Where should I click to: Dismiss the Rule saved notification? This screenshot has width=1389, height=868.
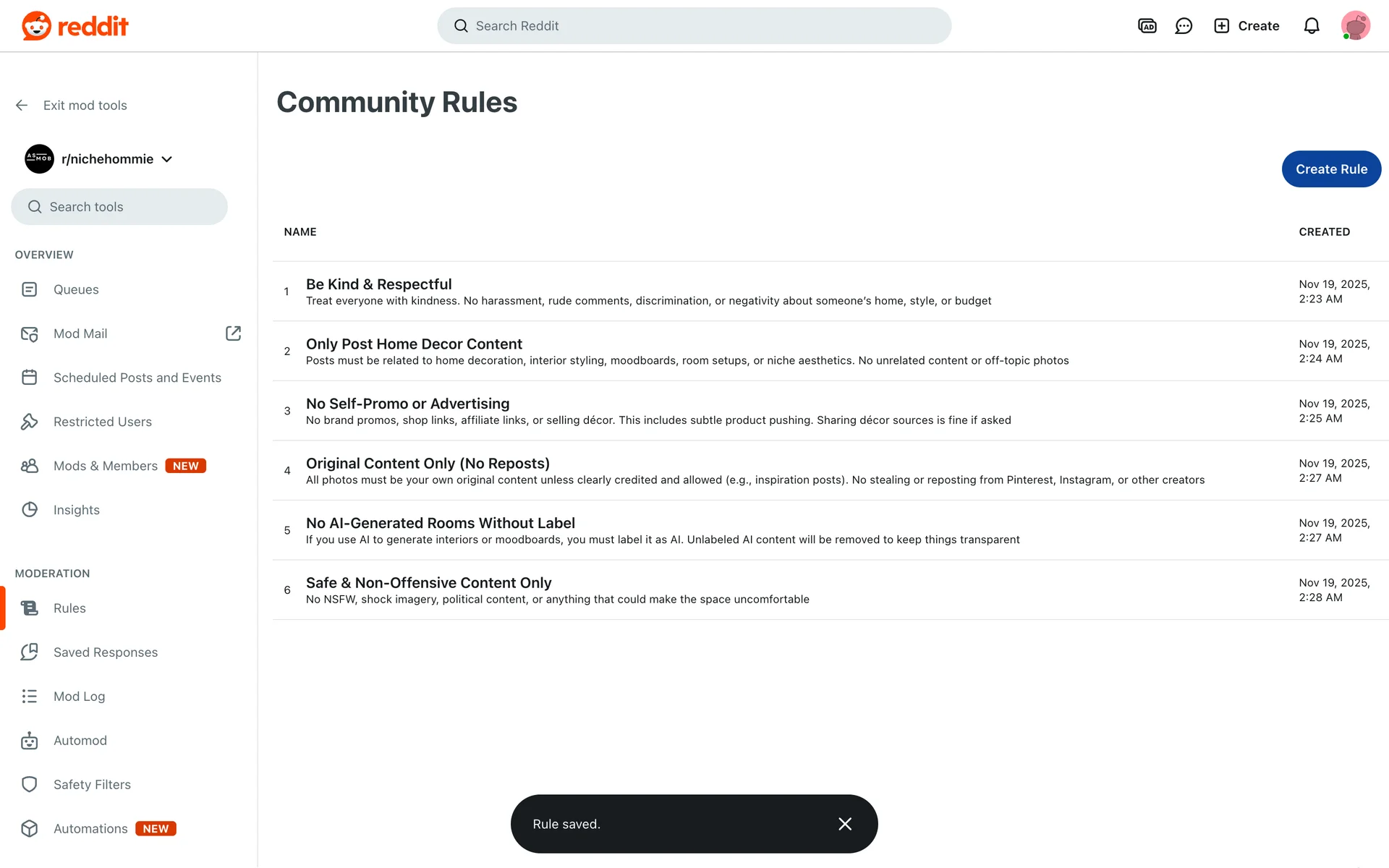pyautogui.click(x=844, y=824)
